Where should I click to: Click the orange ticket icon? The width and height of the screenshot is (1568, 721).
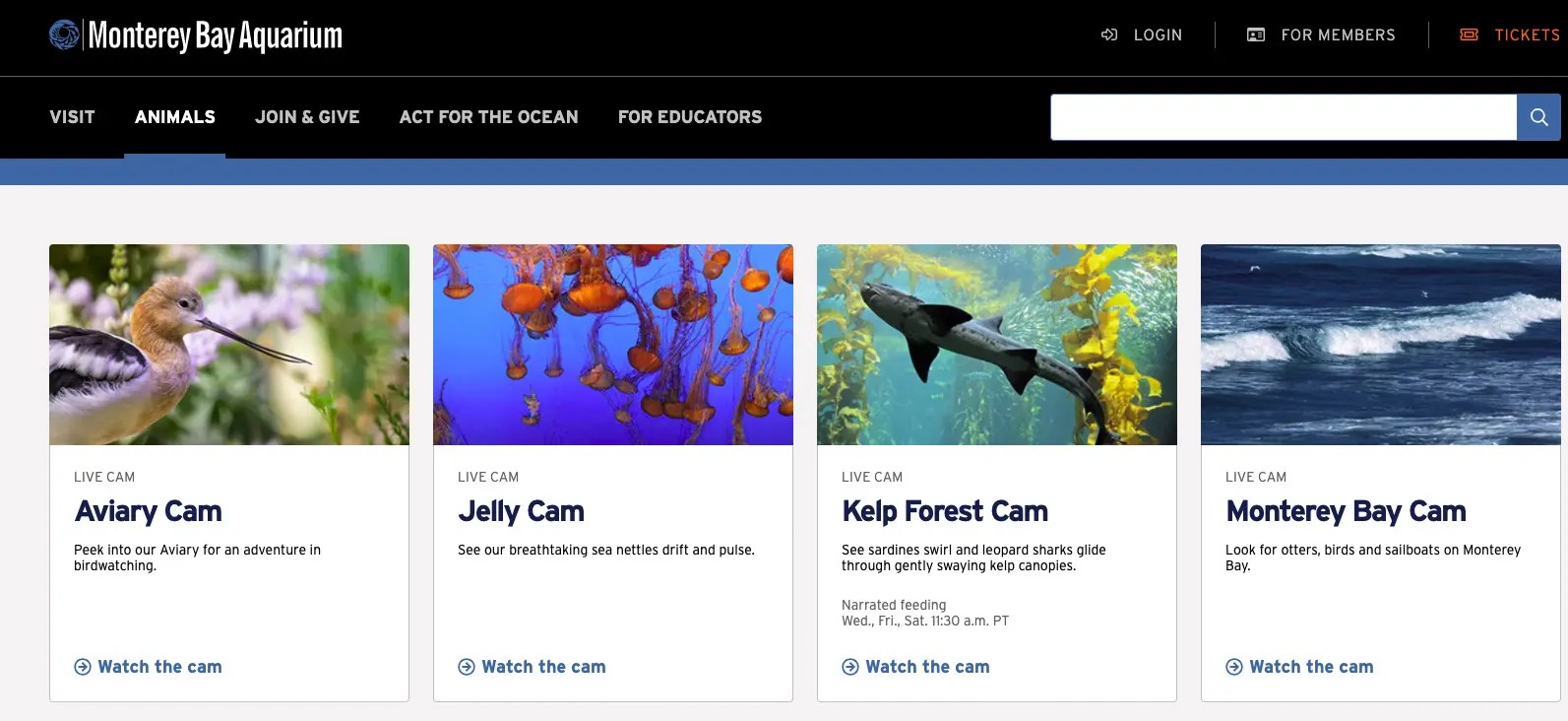(x=1470, y=34)
